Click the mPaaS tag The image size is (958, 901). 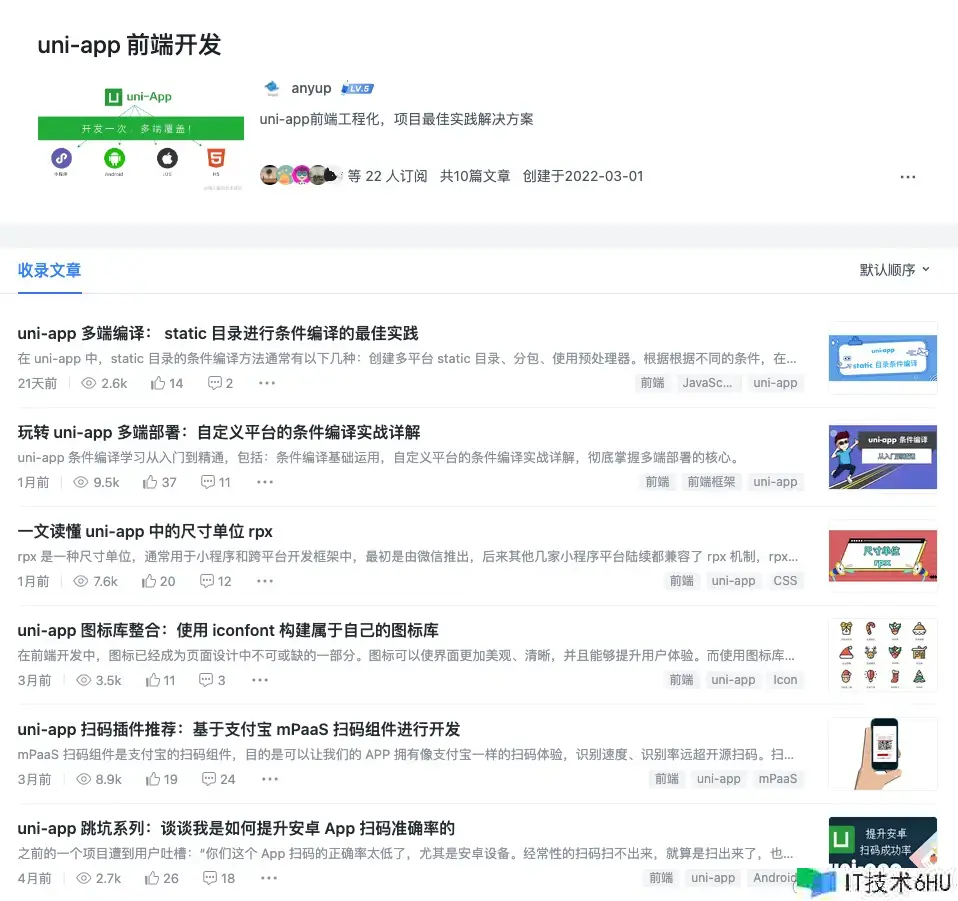coord(778,779)
